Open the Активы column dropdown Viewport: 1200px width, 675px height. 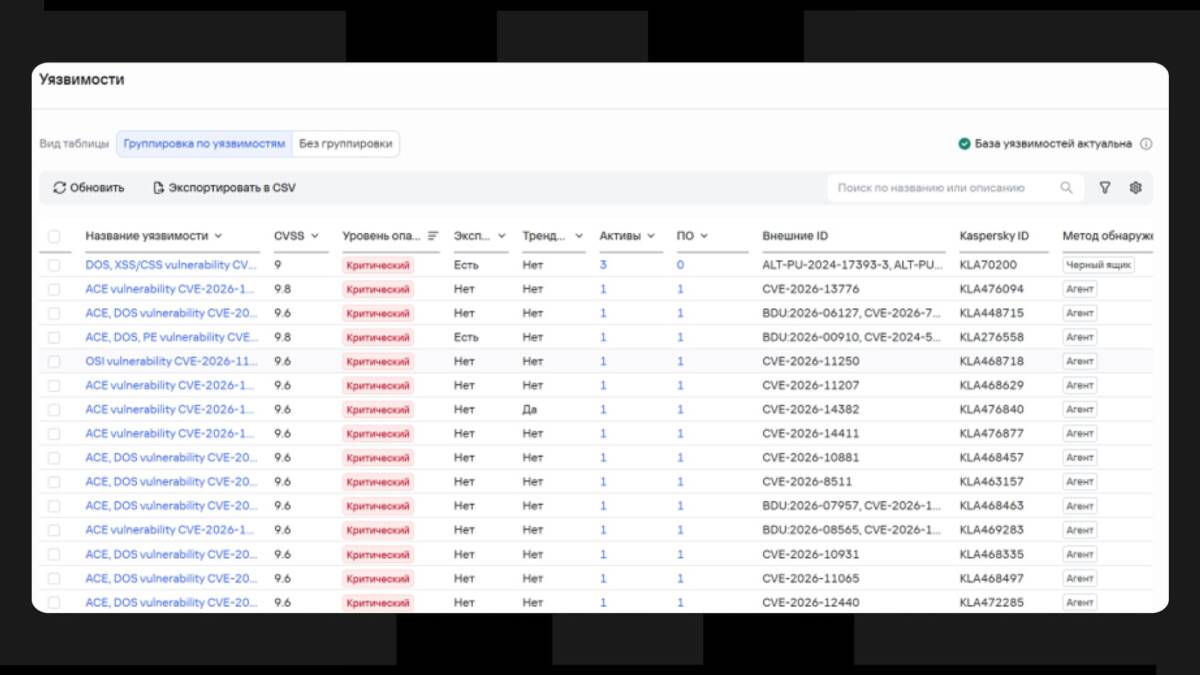[650, 236]
